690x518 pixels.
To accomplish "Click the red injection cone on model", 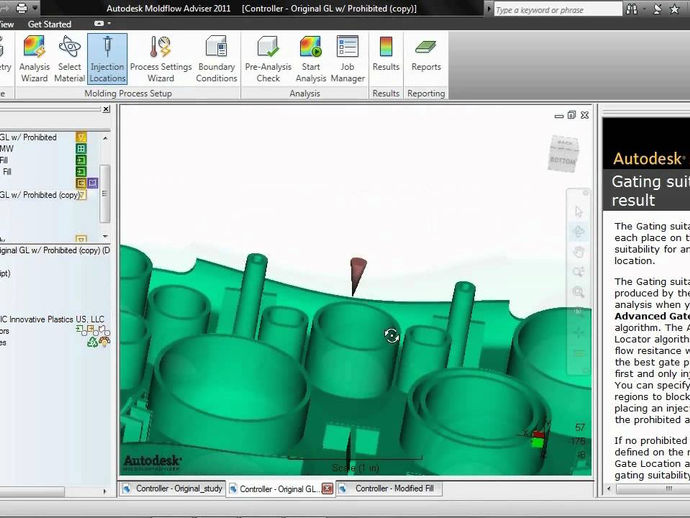I will click(357, 276).
